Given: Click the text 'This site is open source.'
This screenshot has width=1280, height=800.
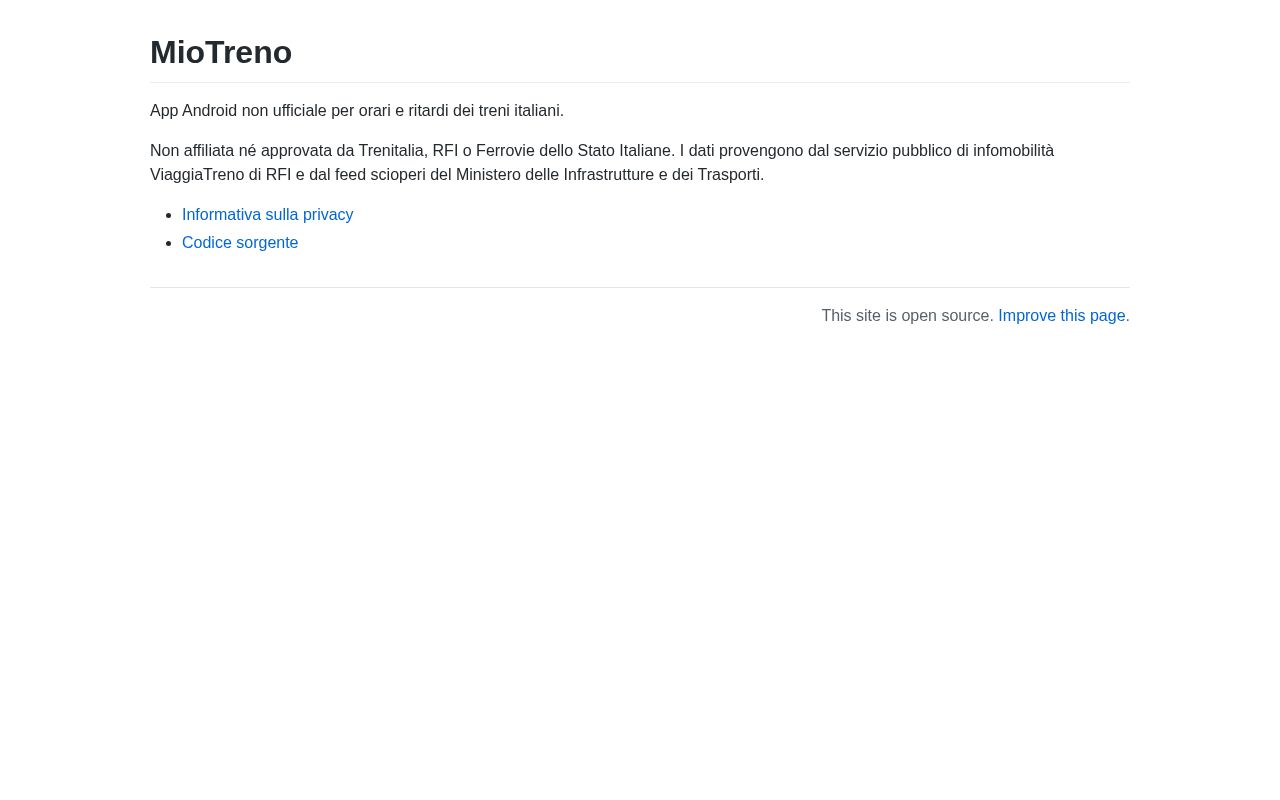Looking at the screenshot, I should 907,316.
